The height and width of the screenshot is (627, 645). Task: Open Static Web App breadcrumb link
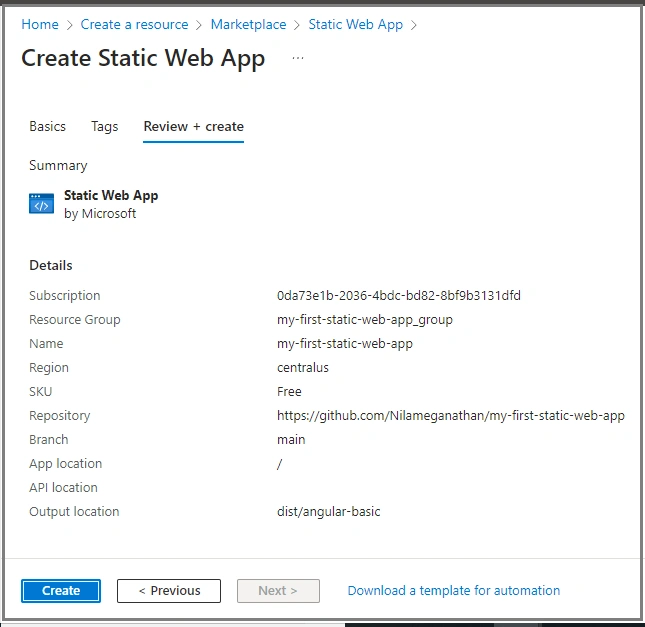(x=355, y=24)
